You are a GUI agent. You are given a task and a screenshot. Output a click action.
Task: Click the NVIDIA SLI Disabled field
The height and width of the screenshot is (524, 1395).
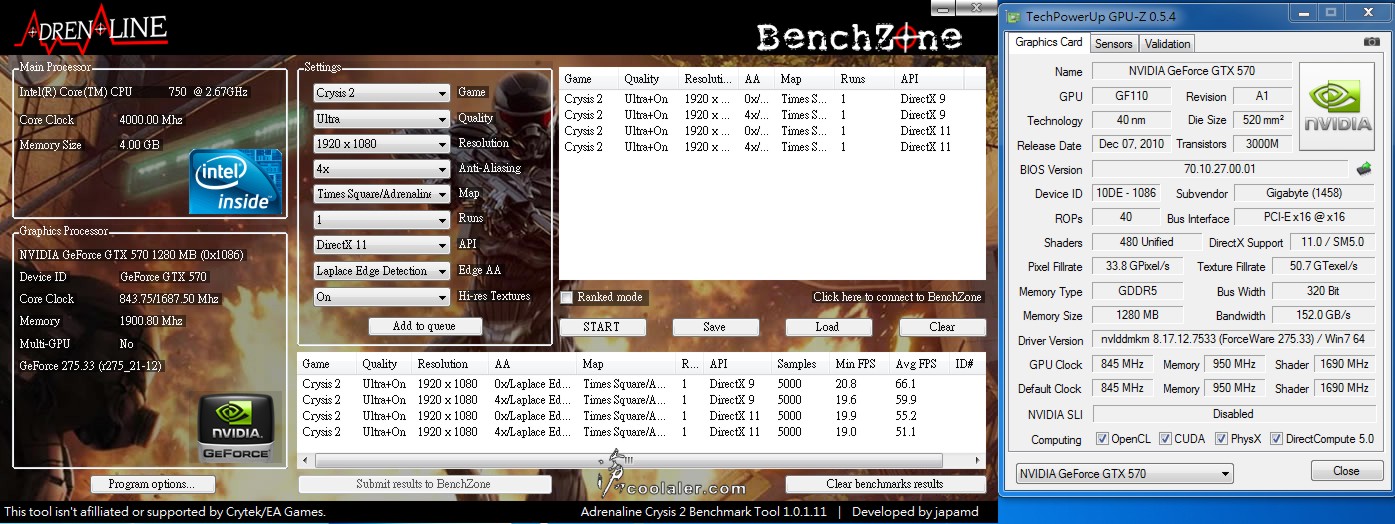1233,414
